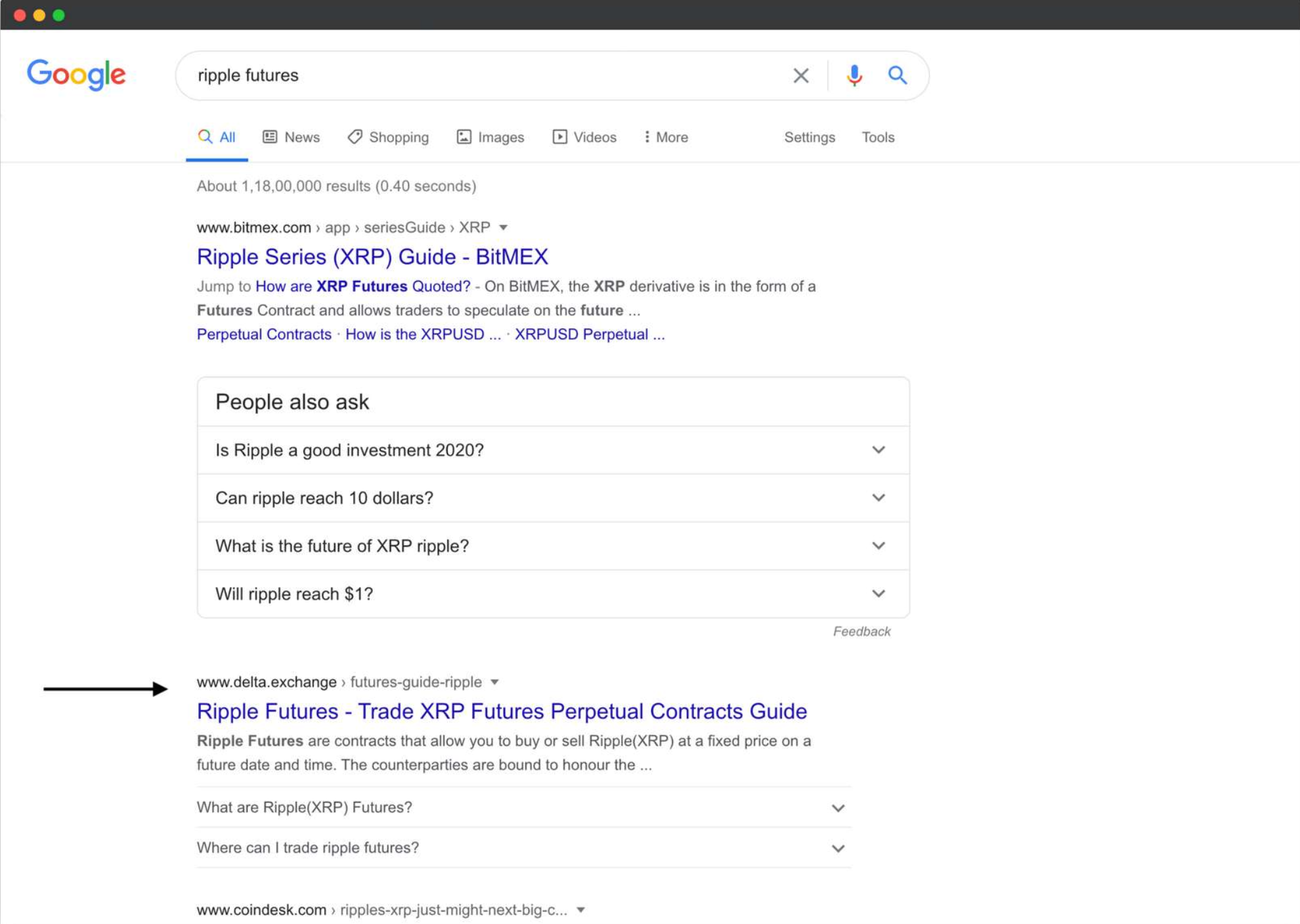Expand 'Can ripple reach 10 dollars?'
Screen dimensions: 1300x924
[553, 498]
